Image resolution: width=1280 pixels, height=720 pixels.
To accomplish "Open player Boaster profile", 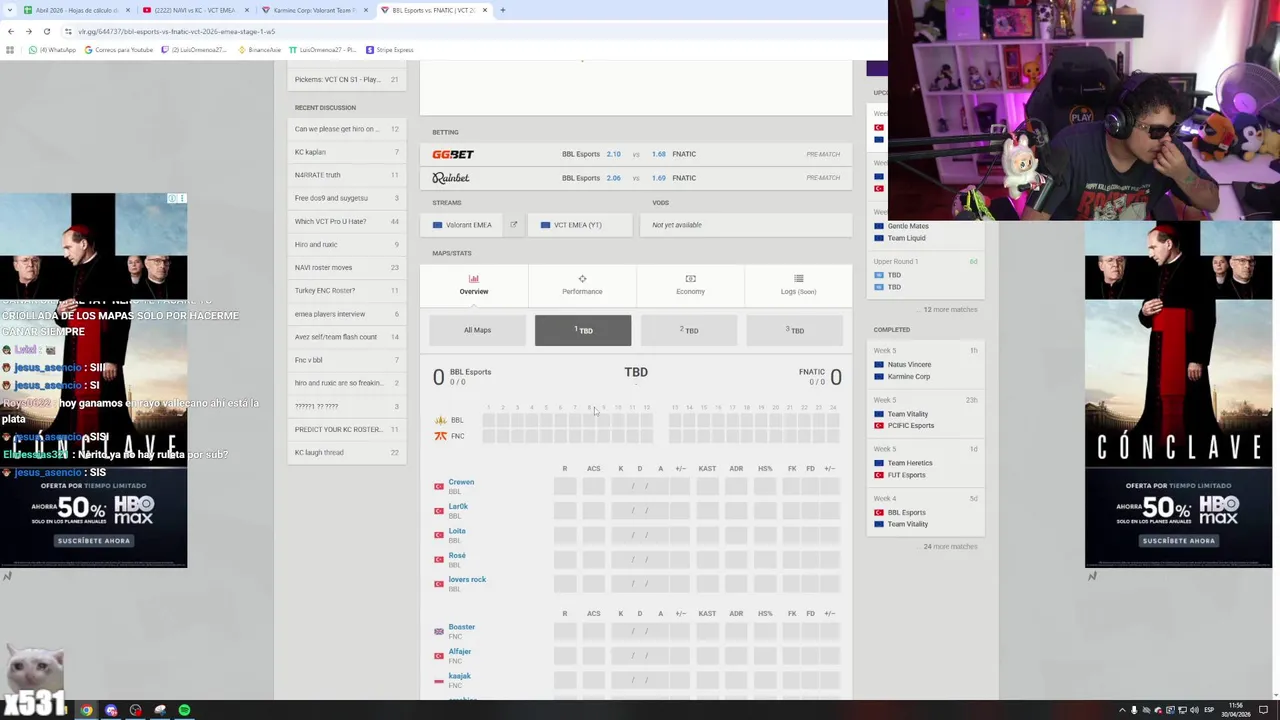I will point(462,627).
